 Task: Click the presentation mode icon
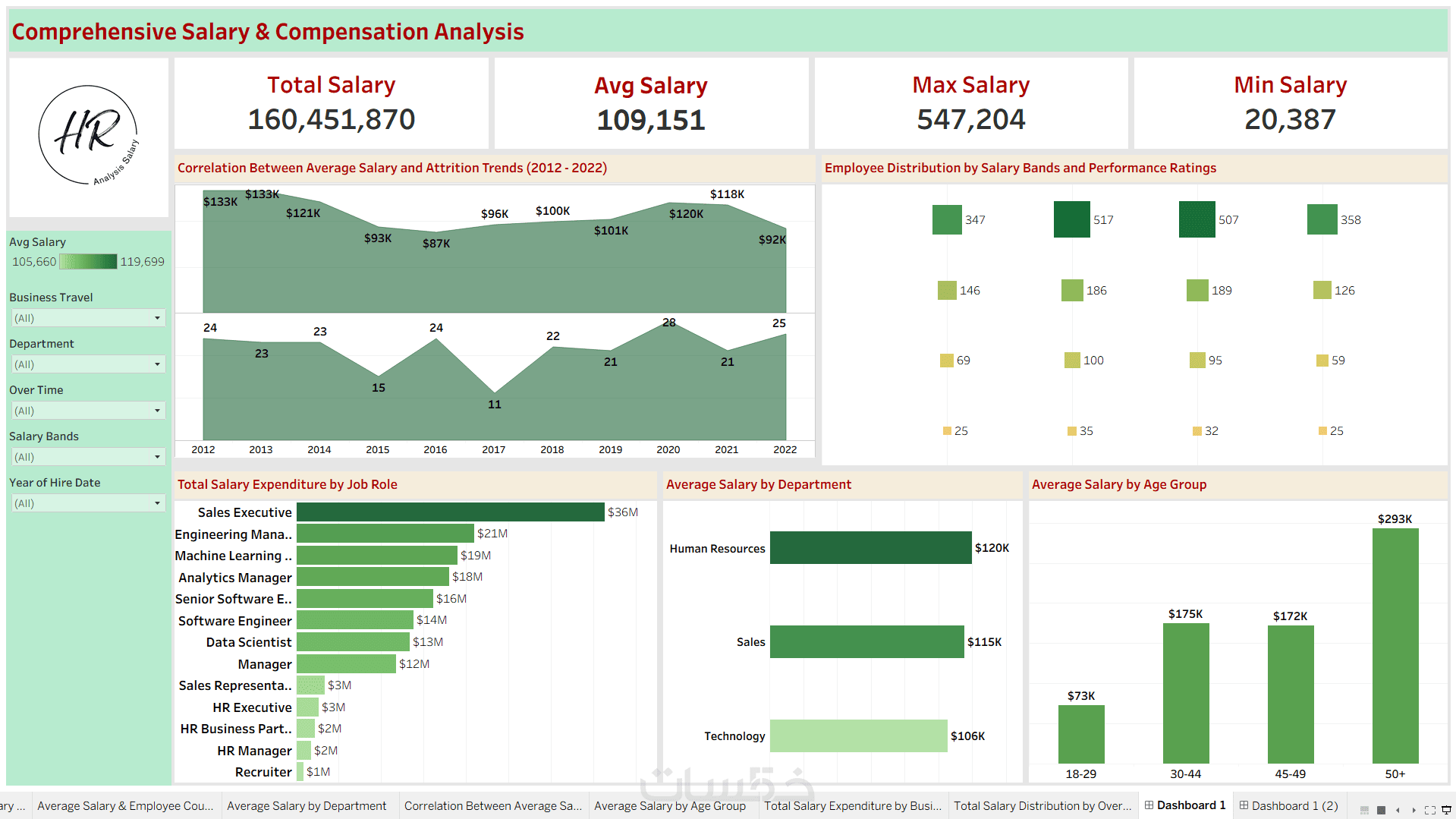[x=1446, y=810]
